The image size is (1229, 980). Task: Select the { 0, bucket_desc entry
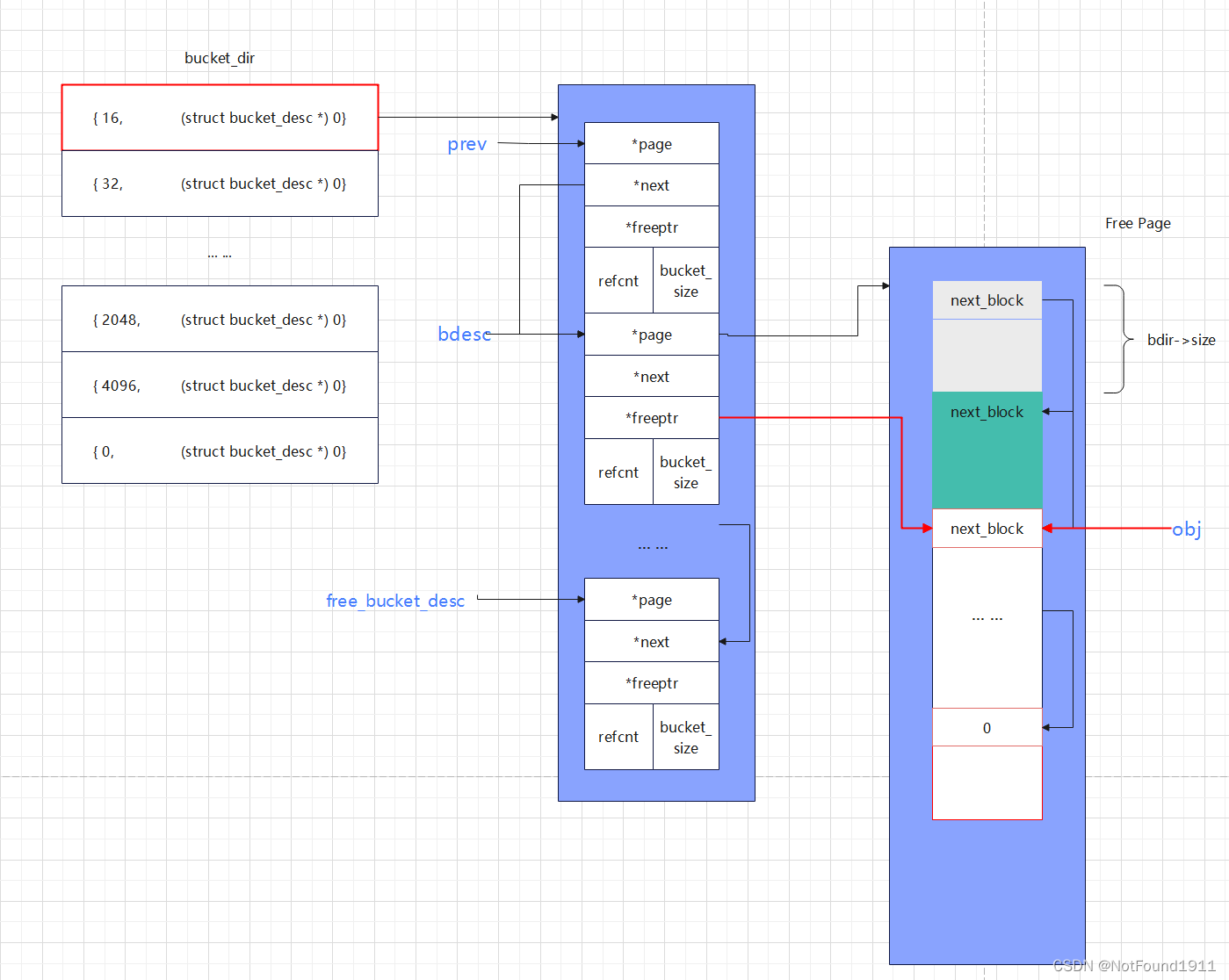click(220, 450)
